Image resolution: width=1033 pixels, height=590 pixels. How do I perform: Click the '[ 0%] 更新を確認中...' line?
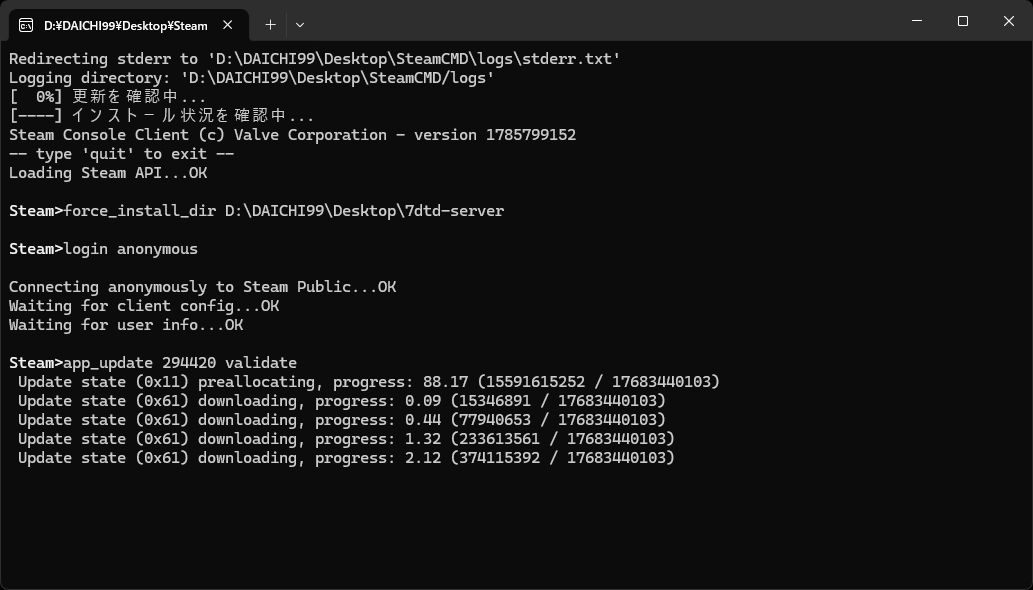[x=107, y=97]
